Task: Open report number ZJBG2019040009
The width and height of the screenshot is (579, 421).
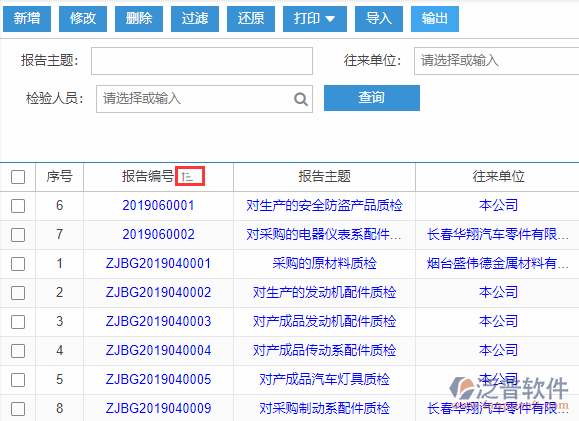Action: coord(158,408)
